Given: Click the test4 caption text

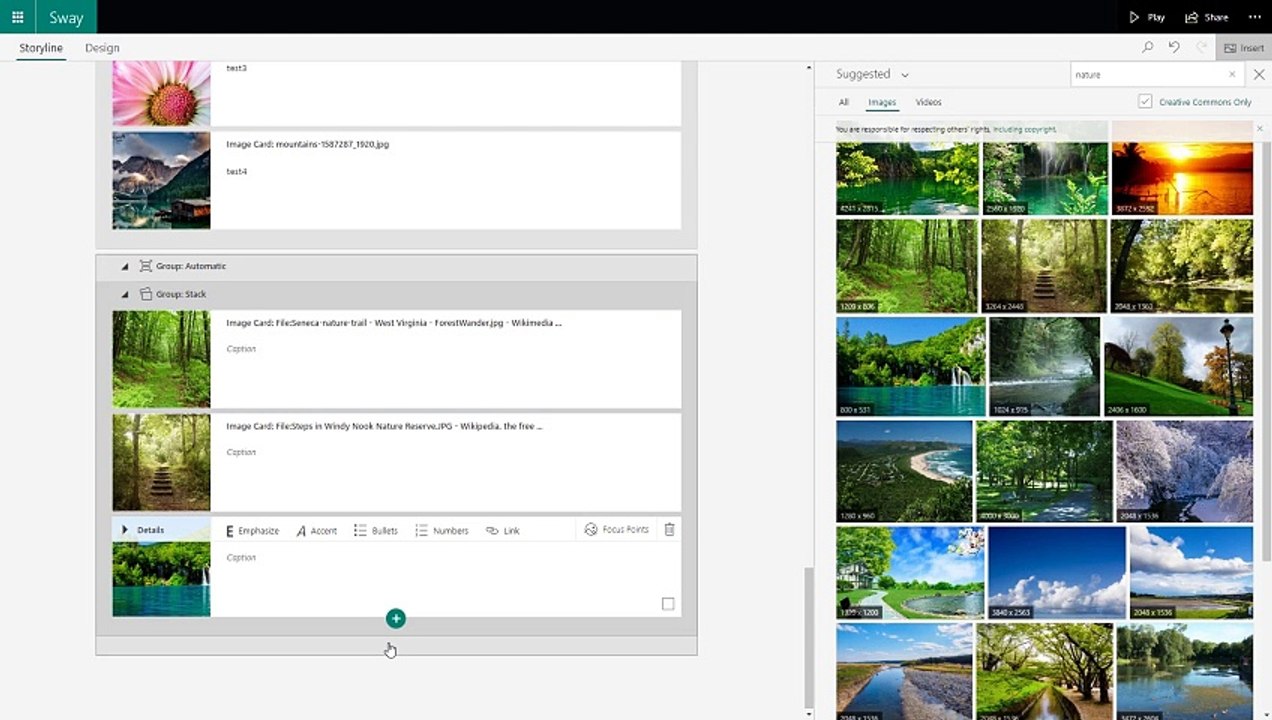Looking at the screenshot, I should tap(236, 171).
